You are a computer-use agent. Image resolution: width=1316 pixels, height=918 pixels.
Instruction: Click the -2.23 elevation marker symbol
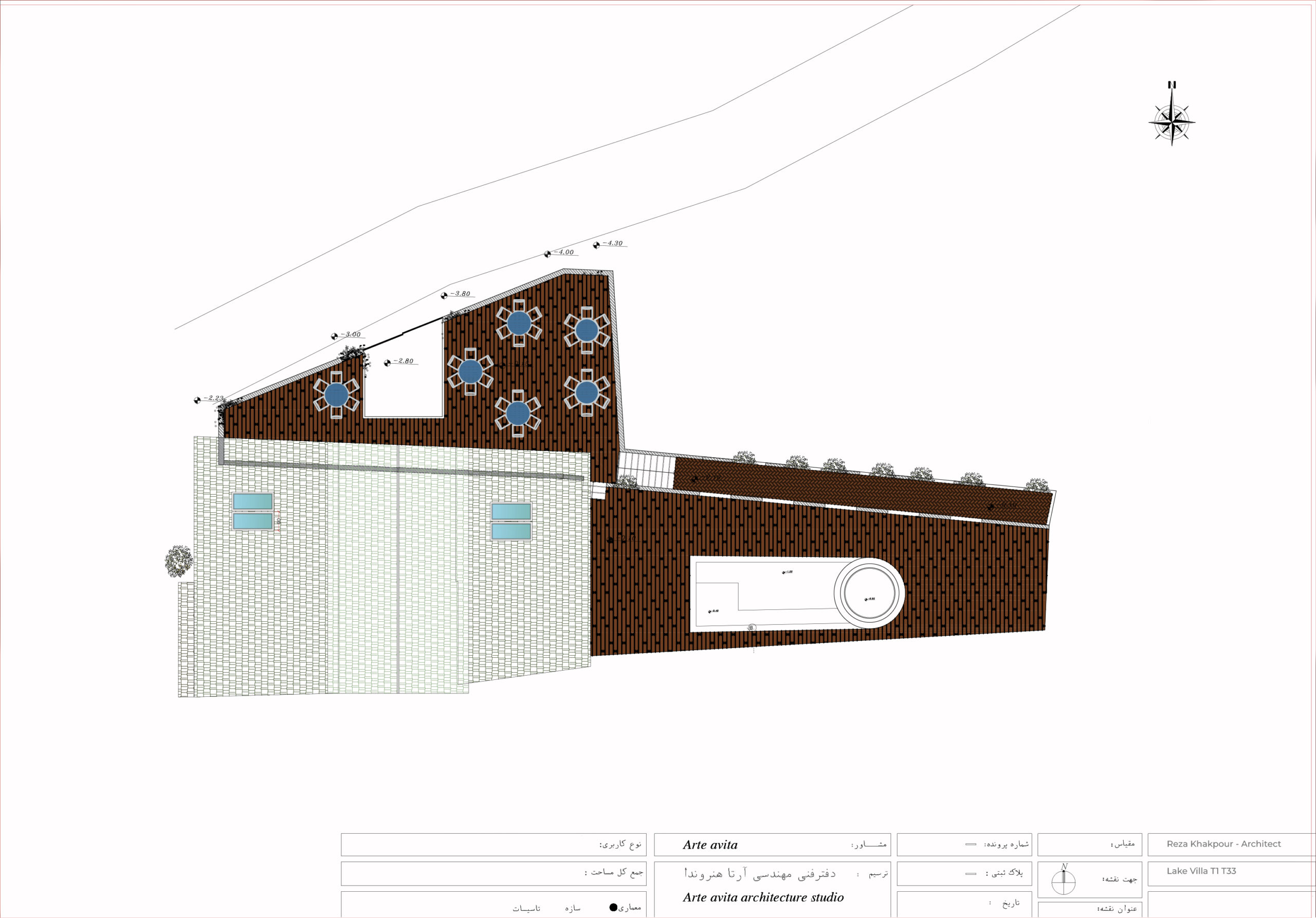click(197, 400)
